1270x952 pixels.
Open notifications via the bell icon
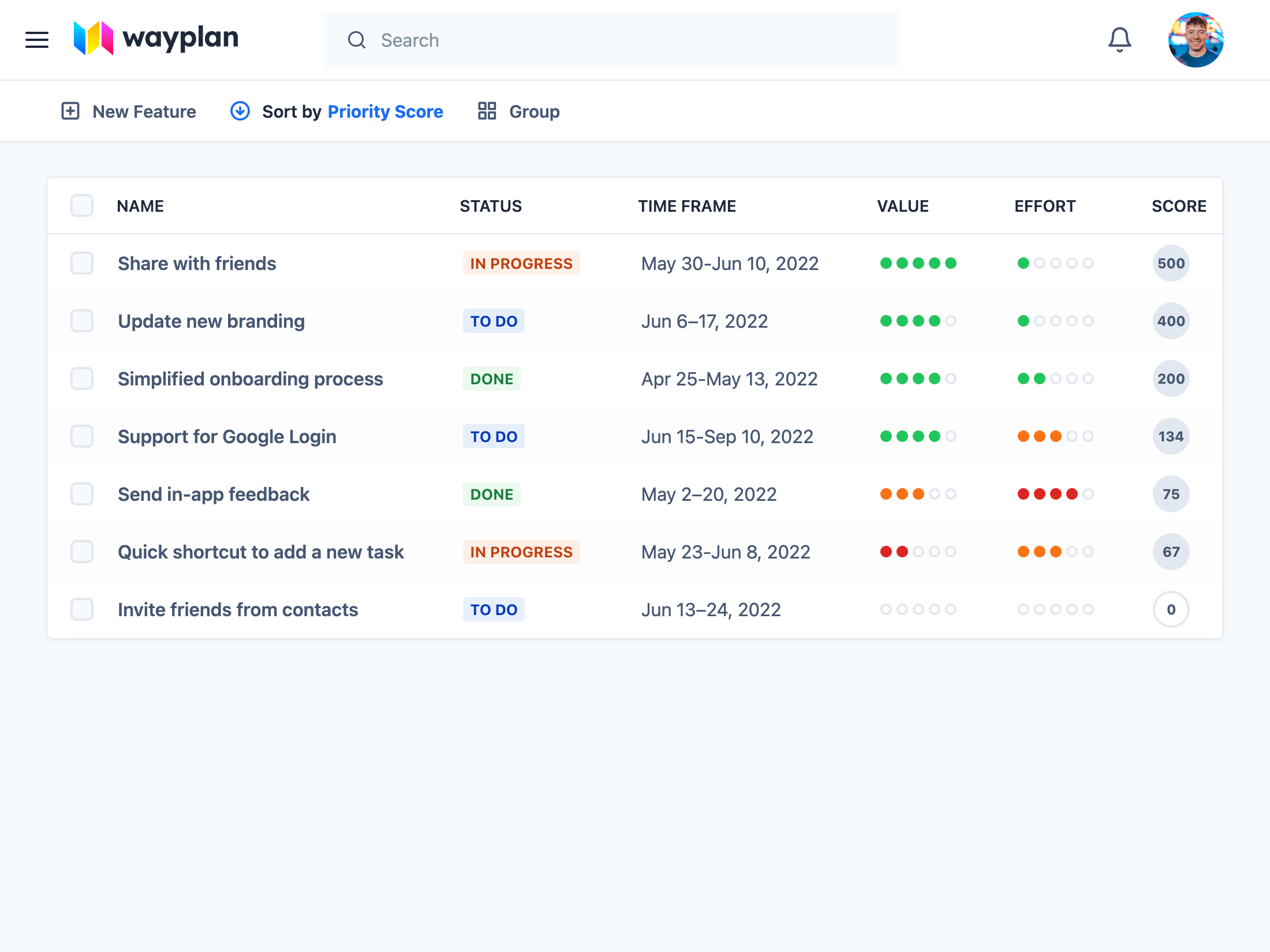click(1119, 39)
